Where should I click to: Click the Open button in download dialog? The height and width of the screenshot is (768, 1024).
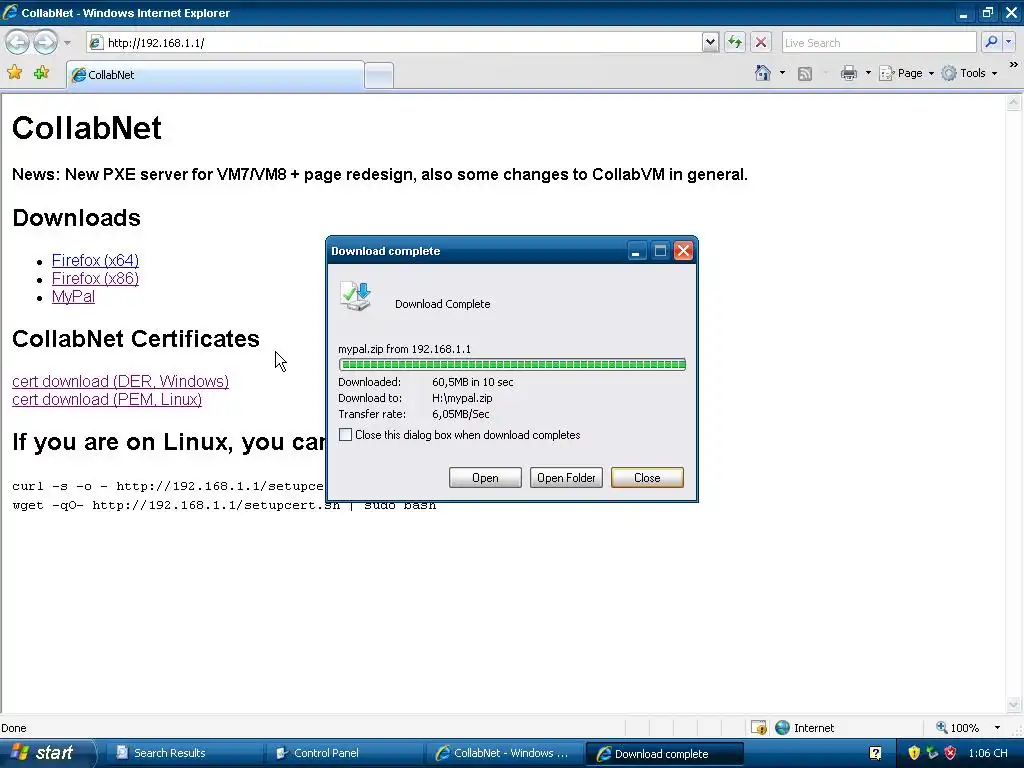[x=485, y=478]
